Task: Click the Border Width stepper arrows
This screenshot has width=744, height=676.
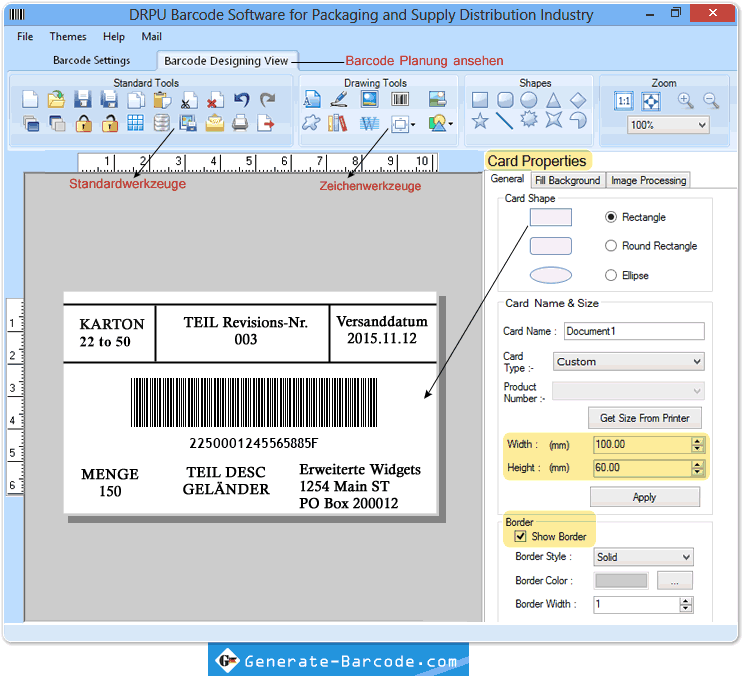Action: [685, 604]
